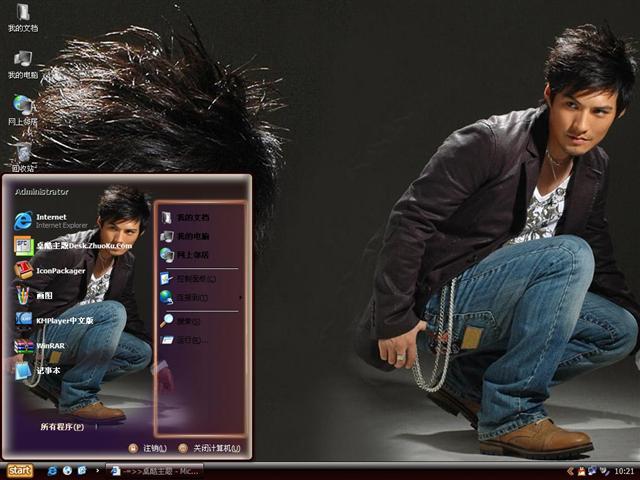Click the Start button on taskbar
The width and height of the screenshot is (640, 480).
click(x=20, y=470)
